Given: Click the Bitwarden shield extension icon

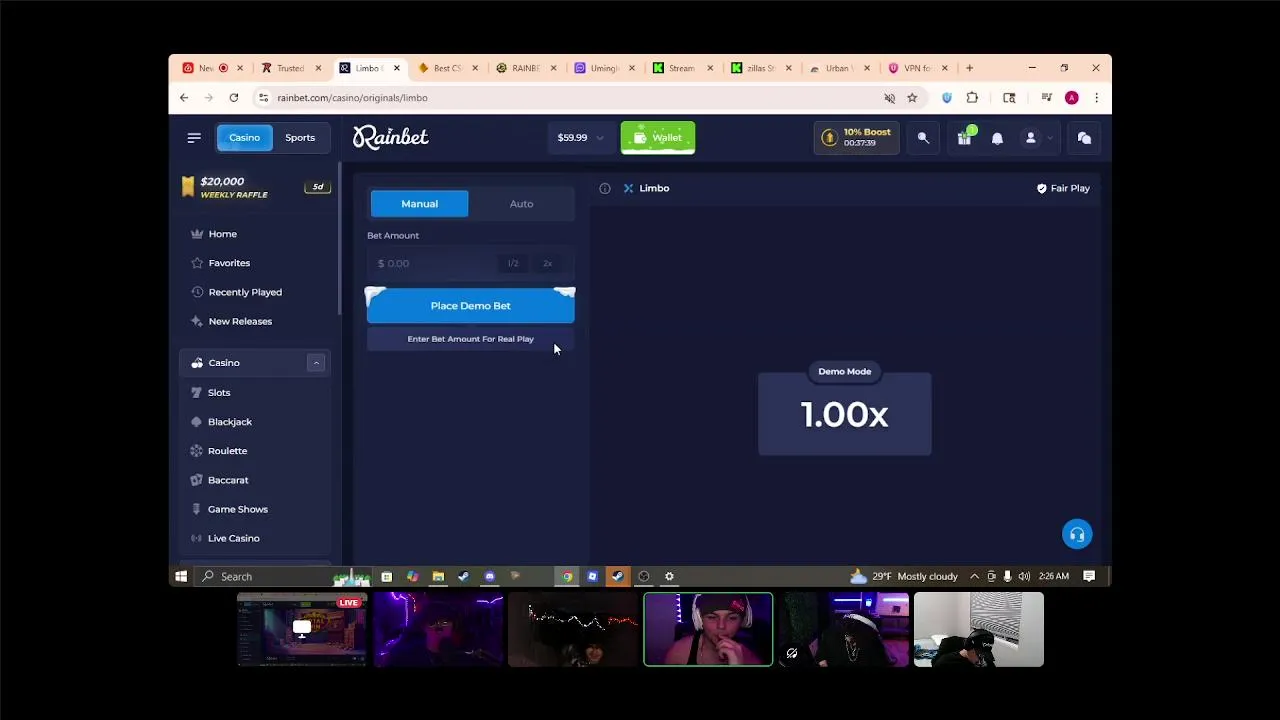Looking at the screenshot, I should coord(946,98).
